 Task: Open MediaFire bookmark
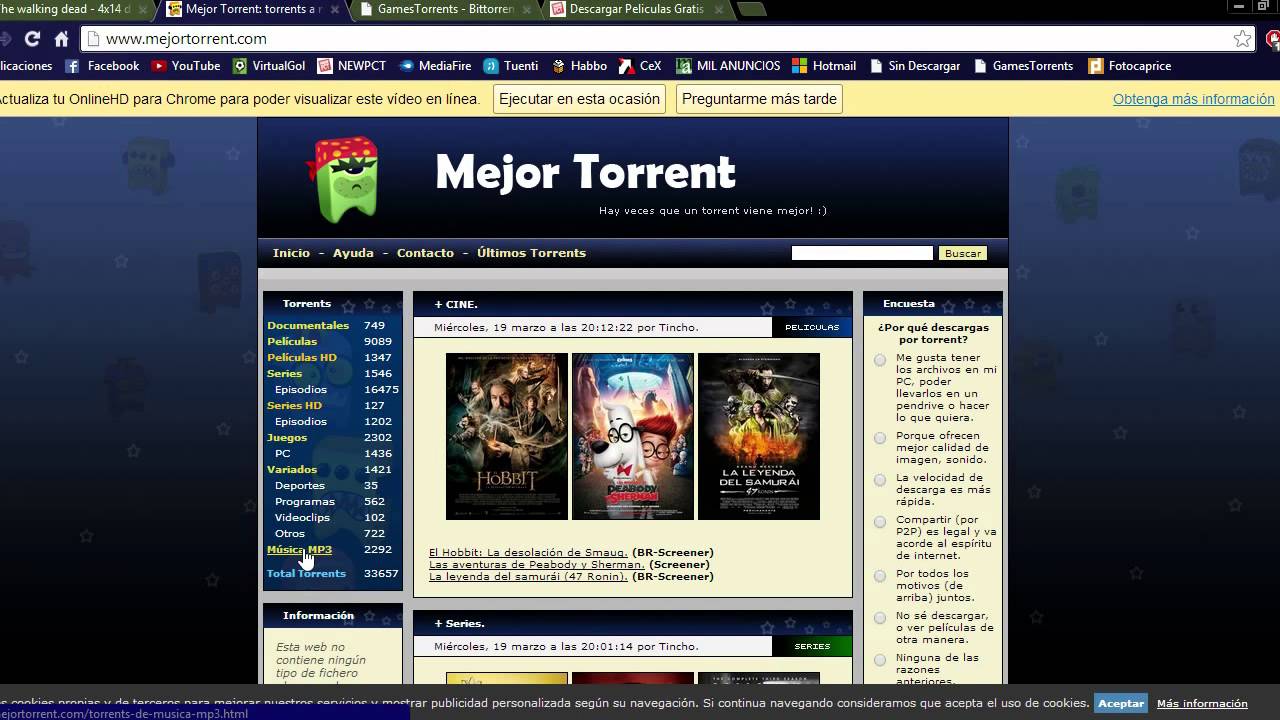pos(434,66)
